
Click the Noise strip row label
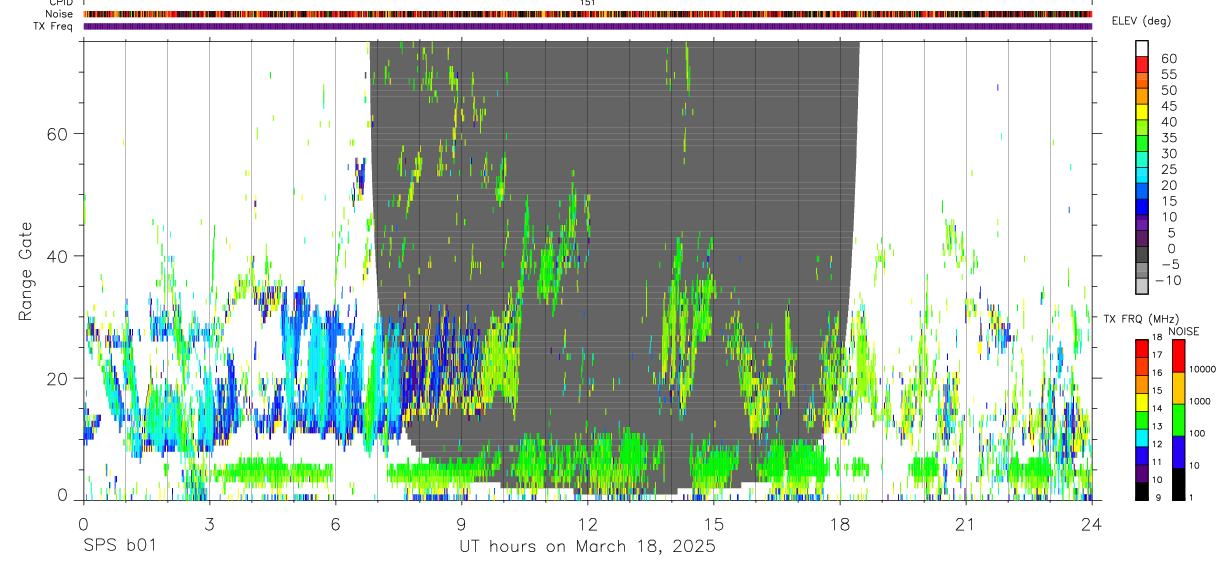(x=60, y=14)
